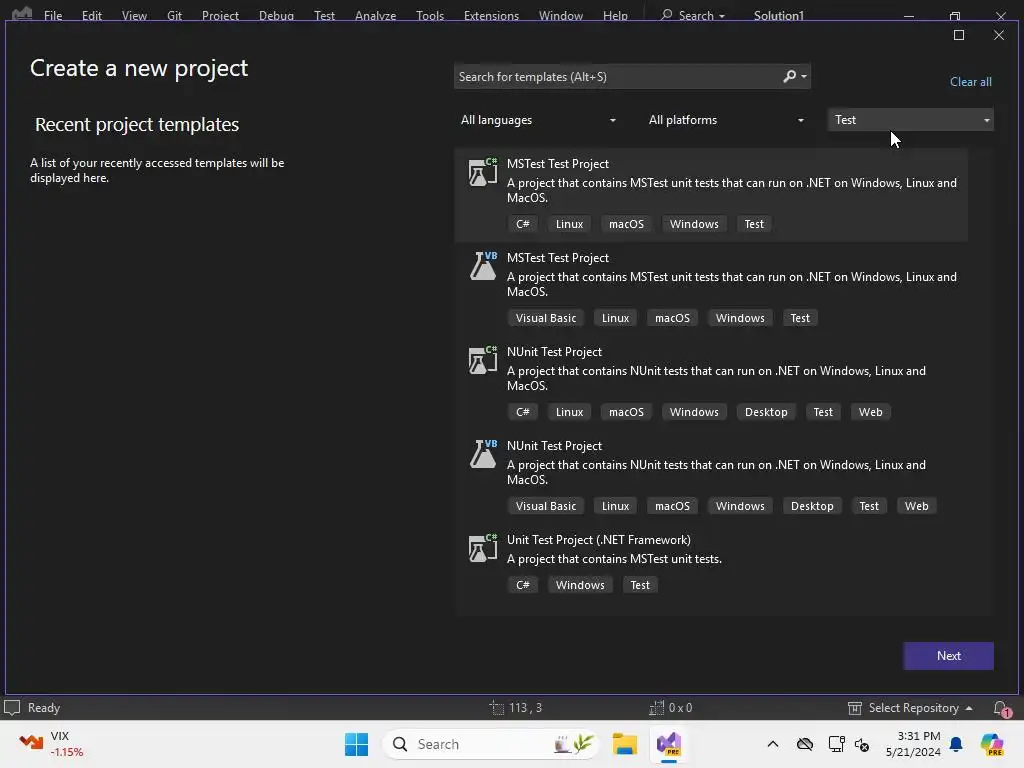This screenshot has height=768, width=1024.
Task: Click the network display tray icon
Action: click(836, 744)
